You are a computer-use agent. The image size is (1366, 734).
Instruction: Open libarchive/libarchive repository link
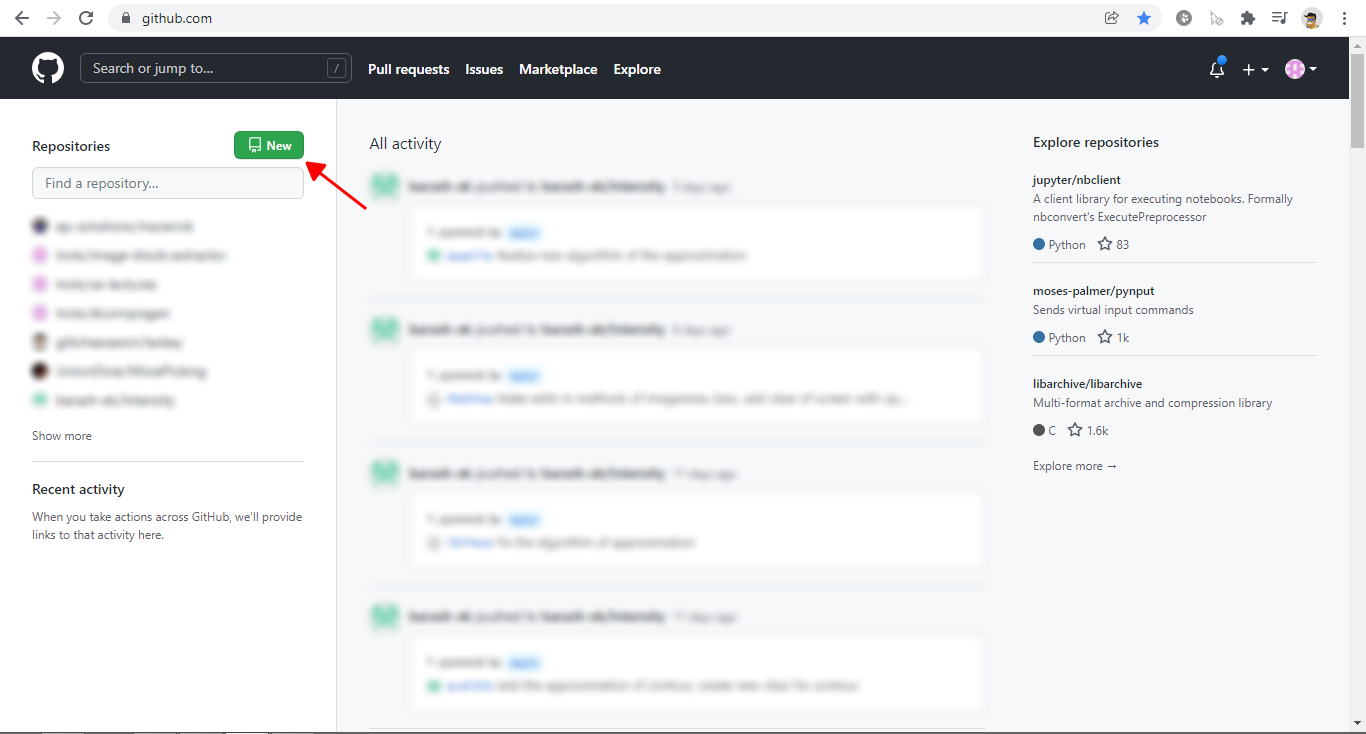click(x=1088, y=384)
